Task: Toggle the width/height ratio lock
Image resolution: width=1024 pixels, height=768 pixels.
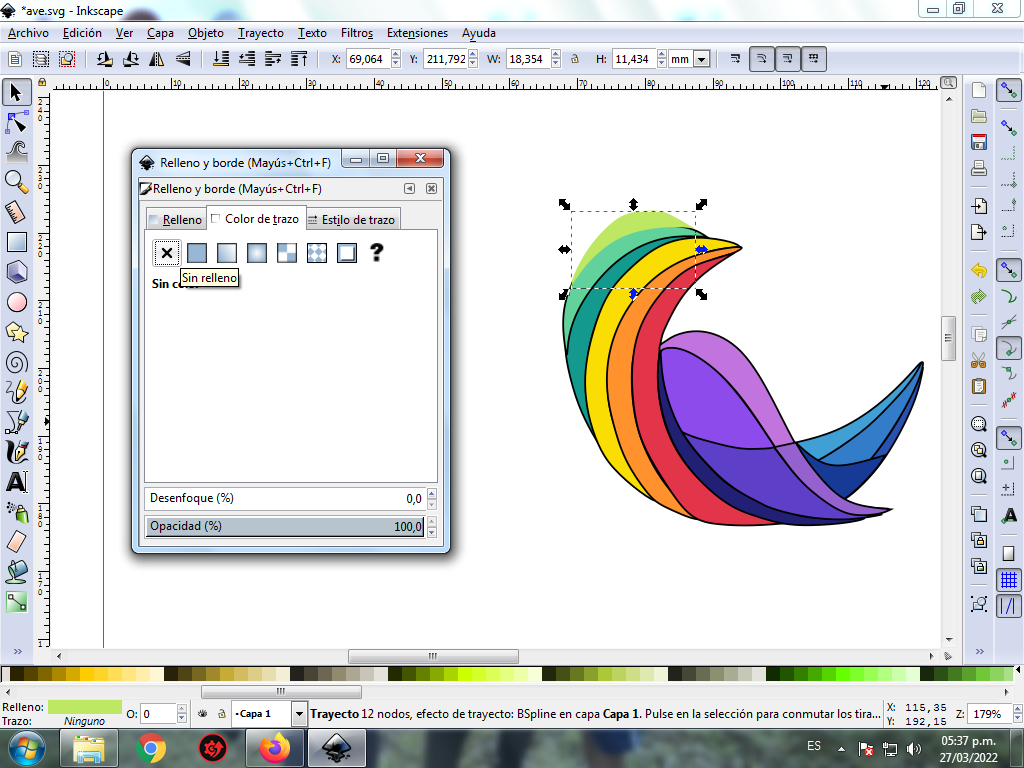Action: (x=575, y=60)
